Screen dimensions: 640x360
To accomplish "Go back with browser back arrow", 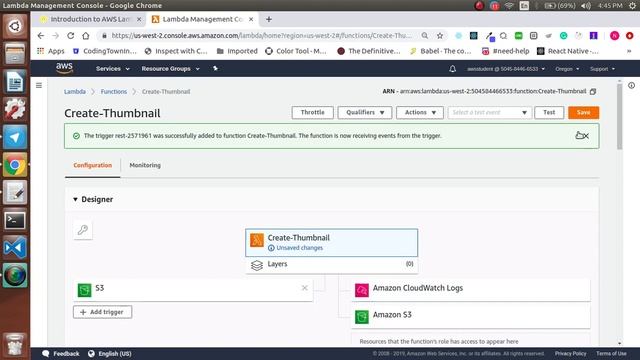I will coord(40,36).
